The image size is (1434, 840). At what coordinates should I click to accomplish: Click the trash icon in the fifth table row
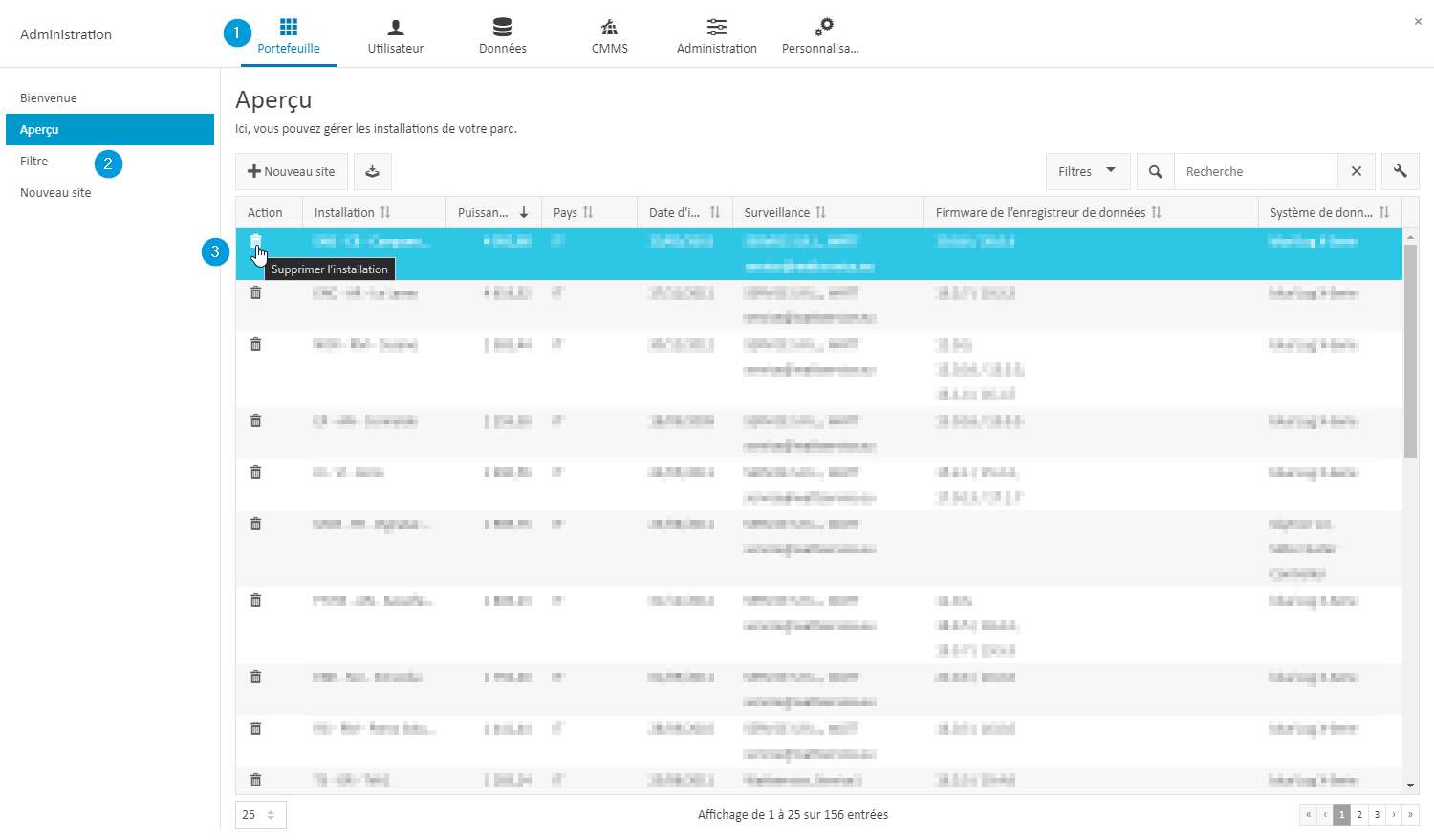[255, 472]
